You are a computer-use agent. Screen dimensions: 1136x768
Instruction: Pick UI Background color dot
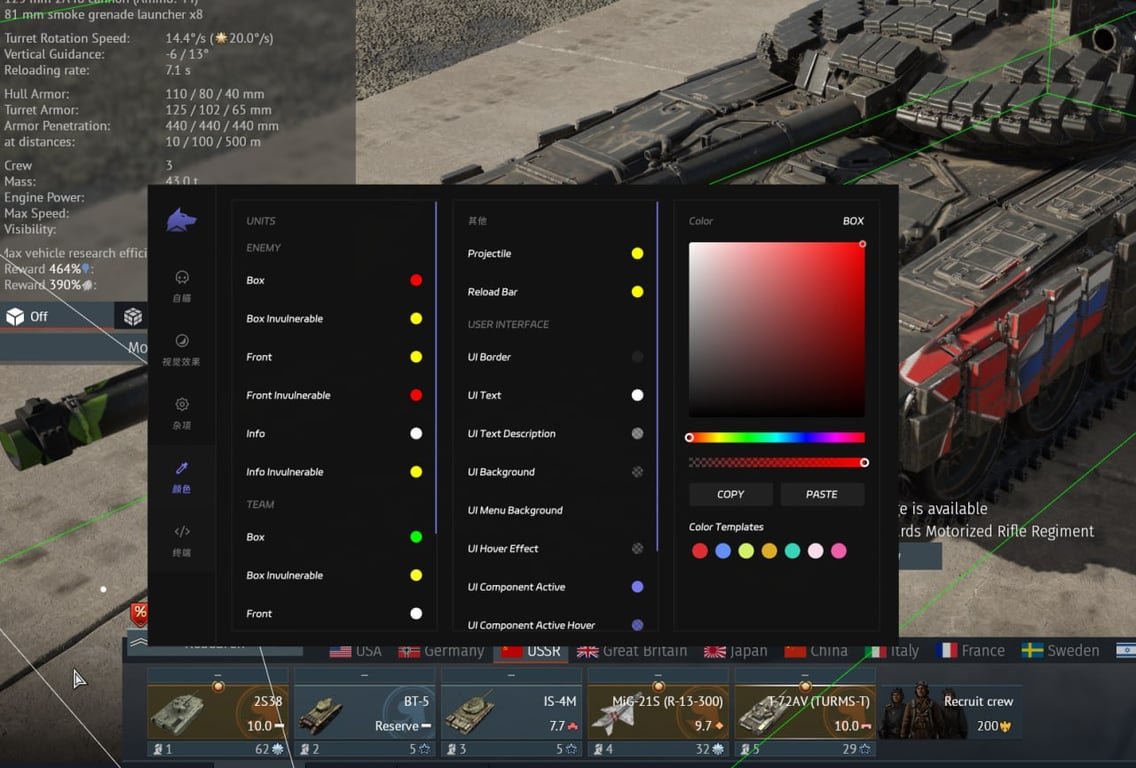(638, 472)
